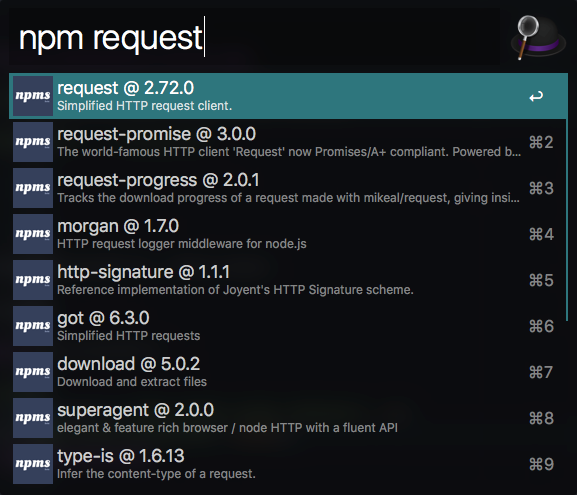This screenshot has height=495, width=577.
Task: Choose the http-signature @ 1.1.1 result
Action: [x=287, y=280]
